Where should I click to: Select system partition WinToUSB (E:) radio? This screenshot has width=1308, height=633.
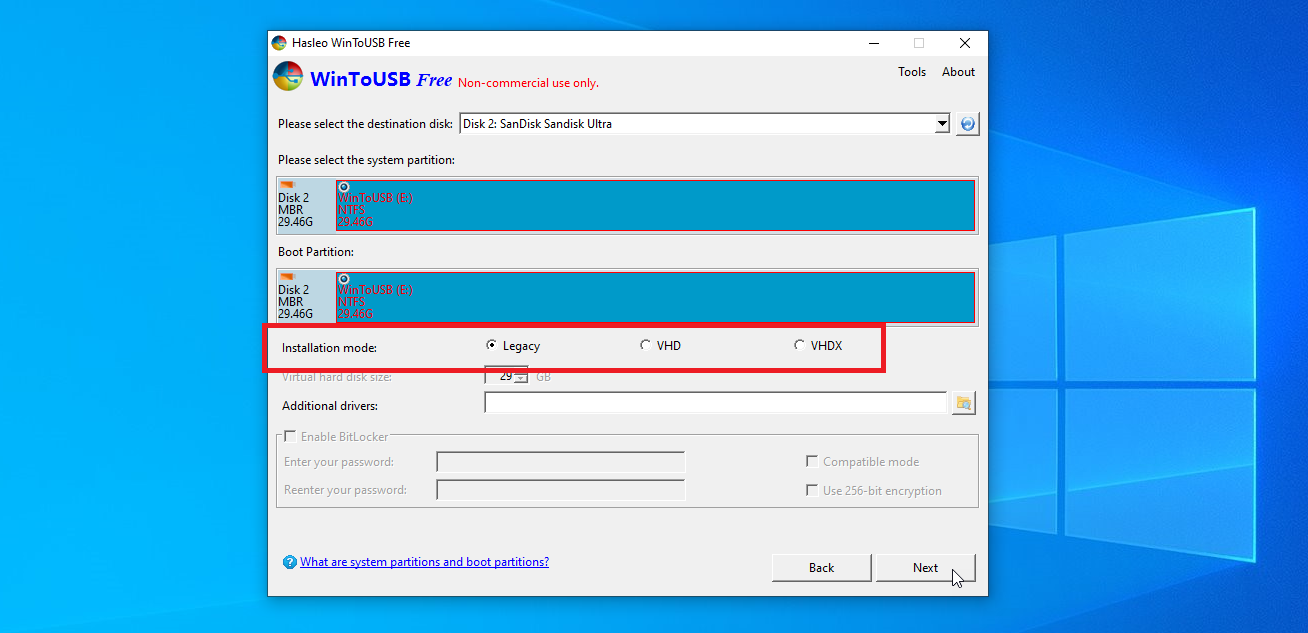point(344,187)
